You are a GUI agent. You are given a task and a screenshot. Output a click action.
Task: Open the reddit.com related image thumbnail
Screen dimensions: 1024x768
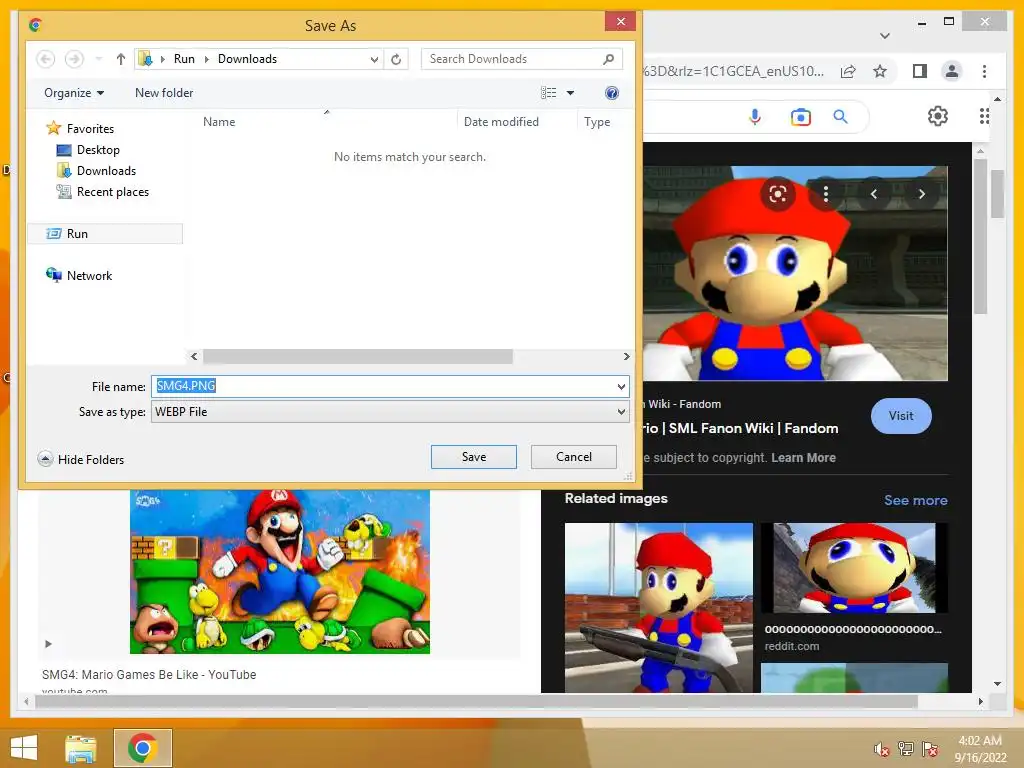coord(856,568)
